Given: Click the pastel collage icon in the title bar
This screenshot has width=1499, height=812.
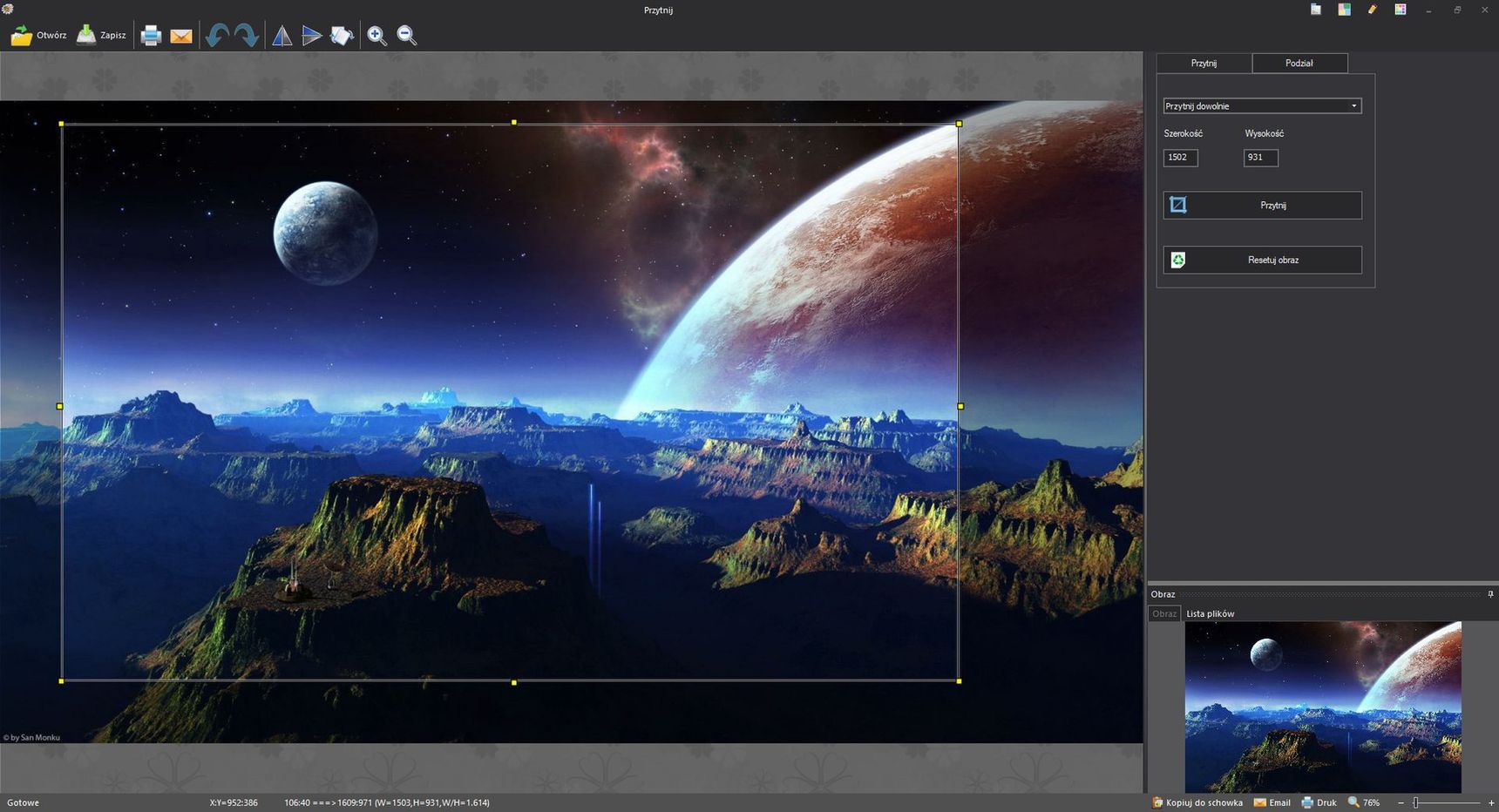Looking at the screenshot, I should coord(1345,10).
